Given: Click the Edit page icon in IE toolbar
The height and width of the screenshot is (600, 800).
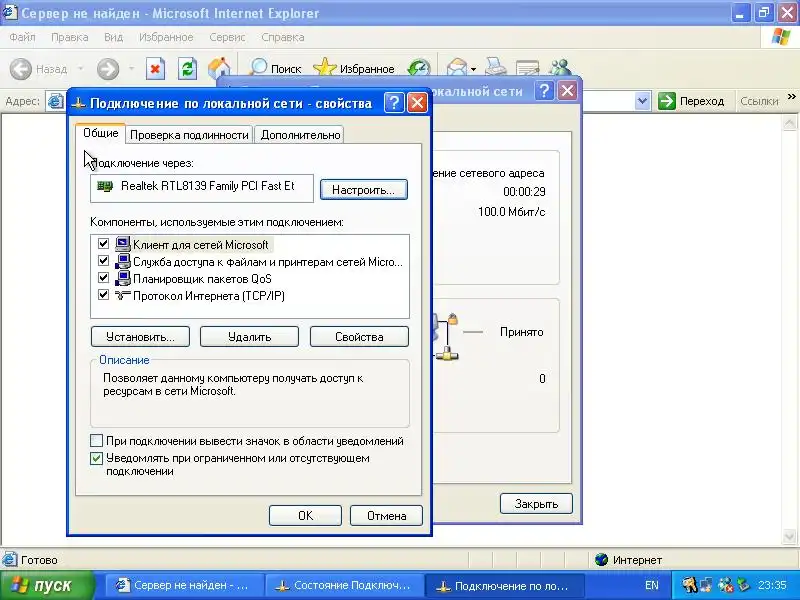Looking at the screenshot, I should (x=527, y=68).
